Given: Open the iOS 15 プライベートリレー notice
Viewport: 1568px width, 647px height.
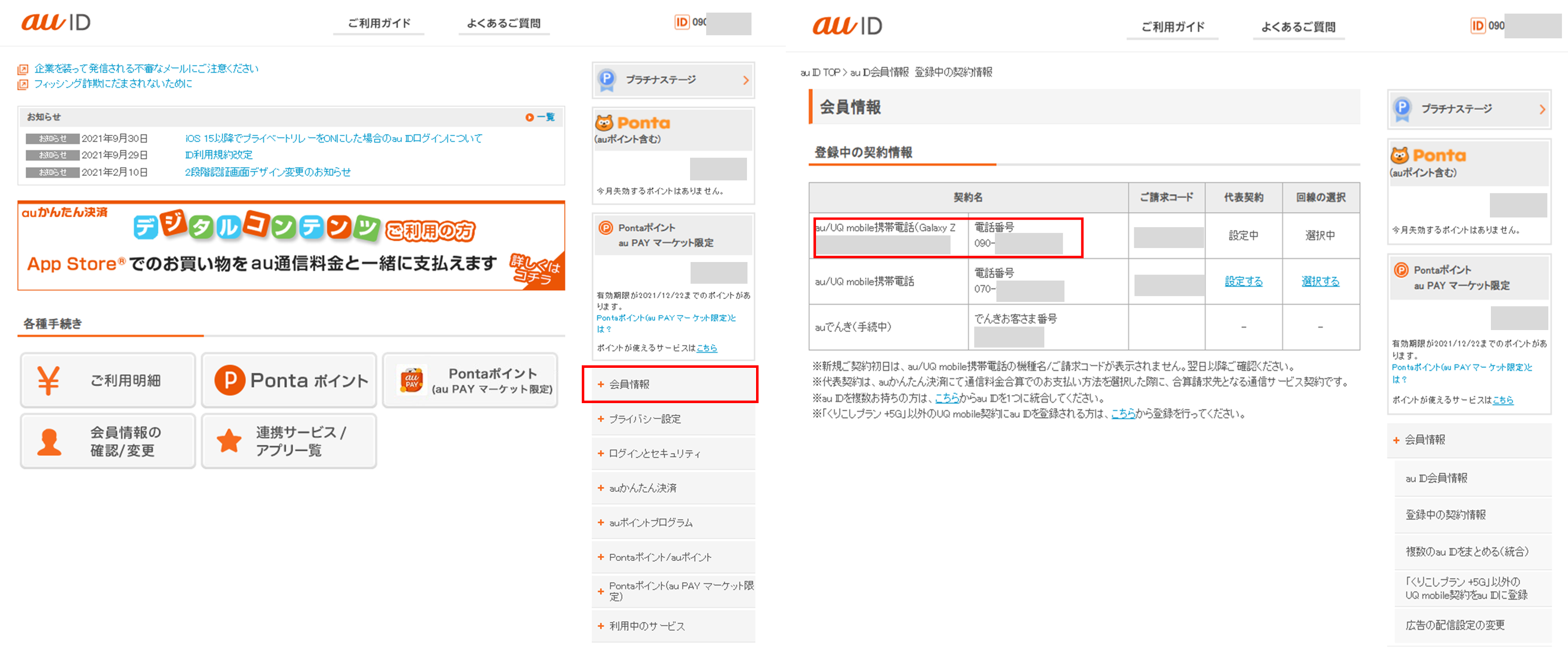Looking at the screenshot, I should point(333,139).
